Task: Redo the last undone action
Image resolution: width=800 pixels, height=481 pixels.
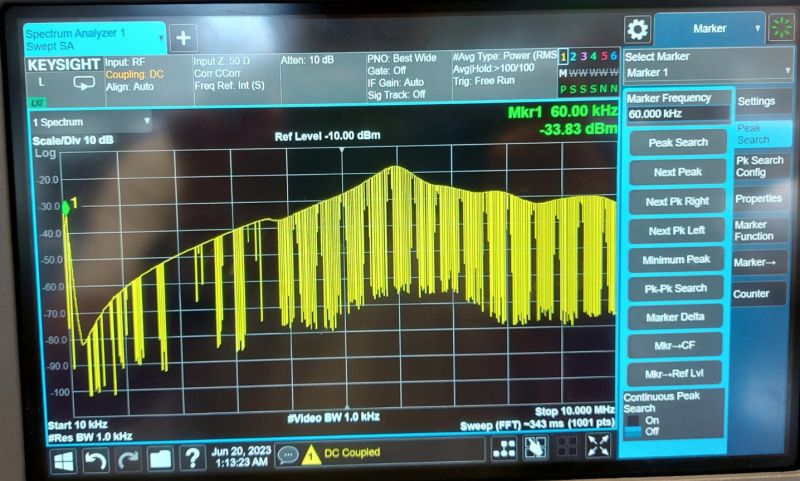Action: click(x=128, y=461)
